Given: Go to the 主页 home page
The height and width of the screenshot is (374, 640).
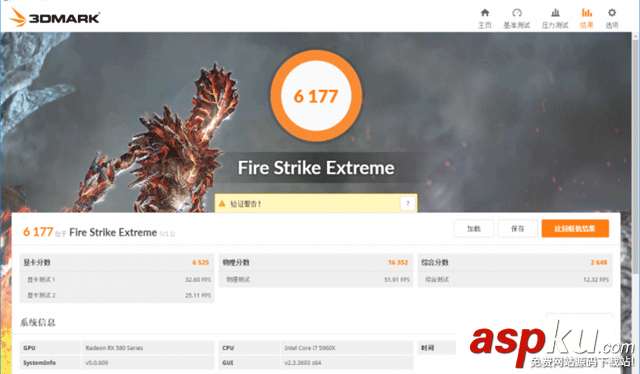Looking at the screenshot, I should coord(484,19).
